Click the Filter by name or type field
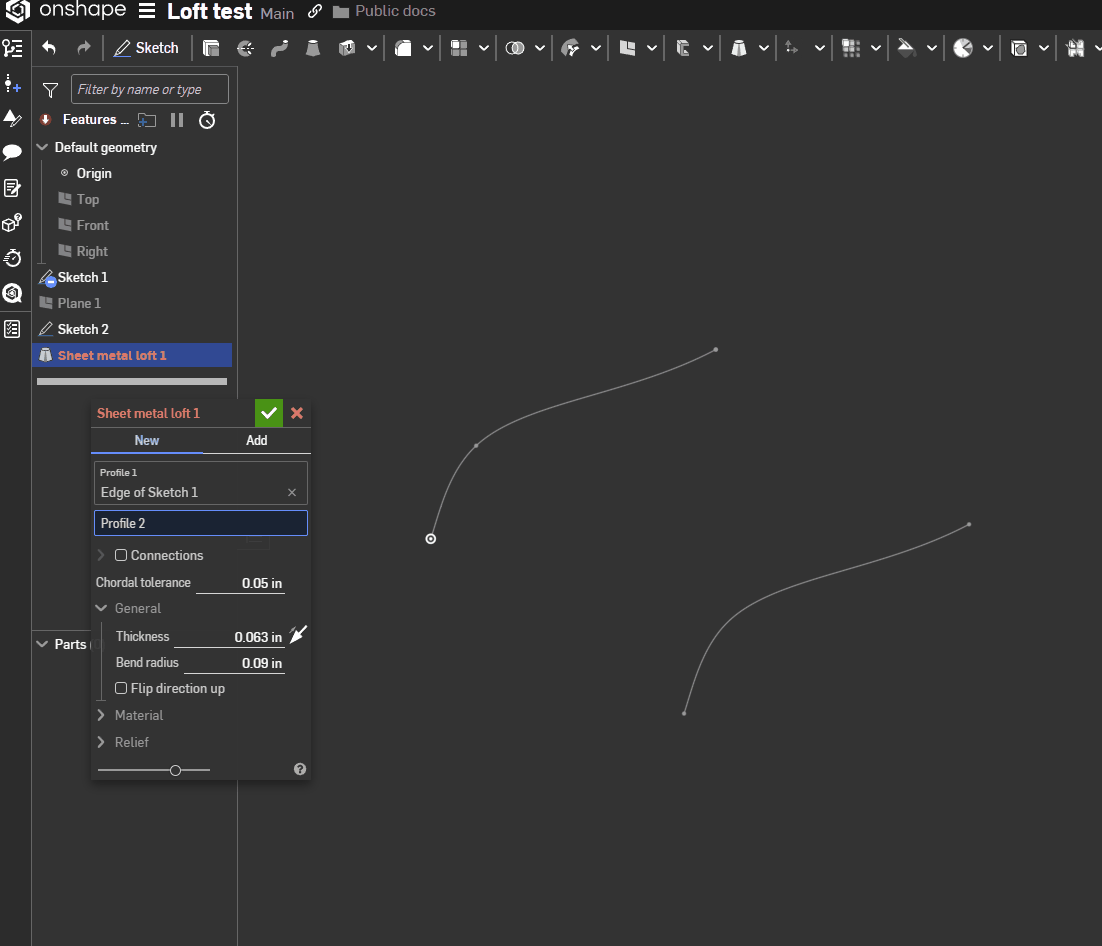 pyautogui.click(x=150, y=89)
